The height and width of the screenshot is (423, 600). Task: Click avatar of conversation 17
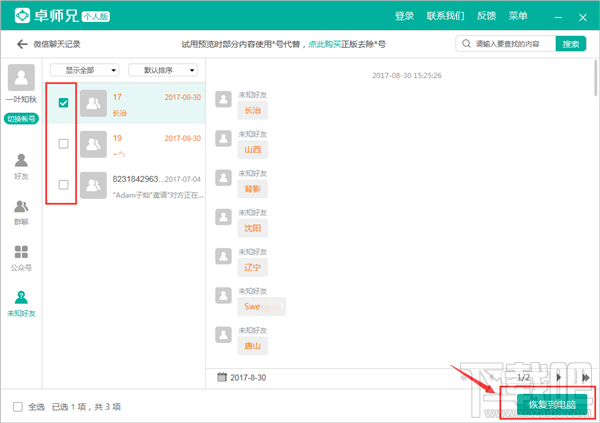93,103
